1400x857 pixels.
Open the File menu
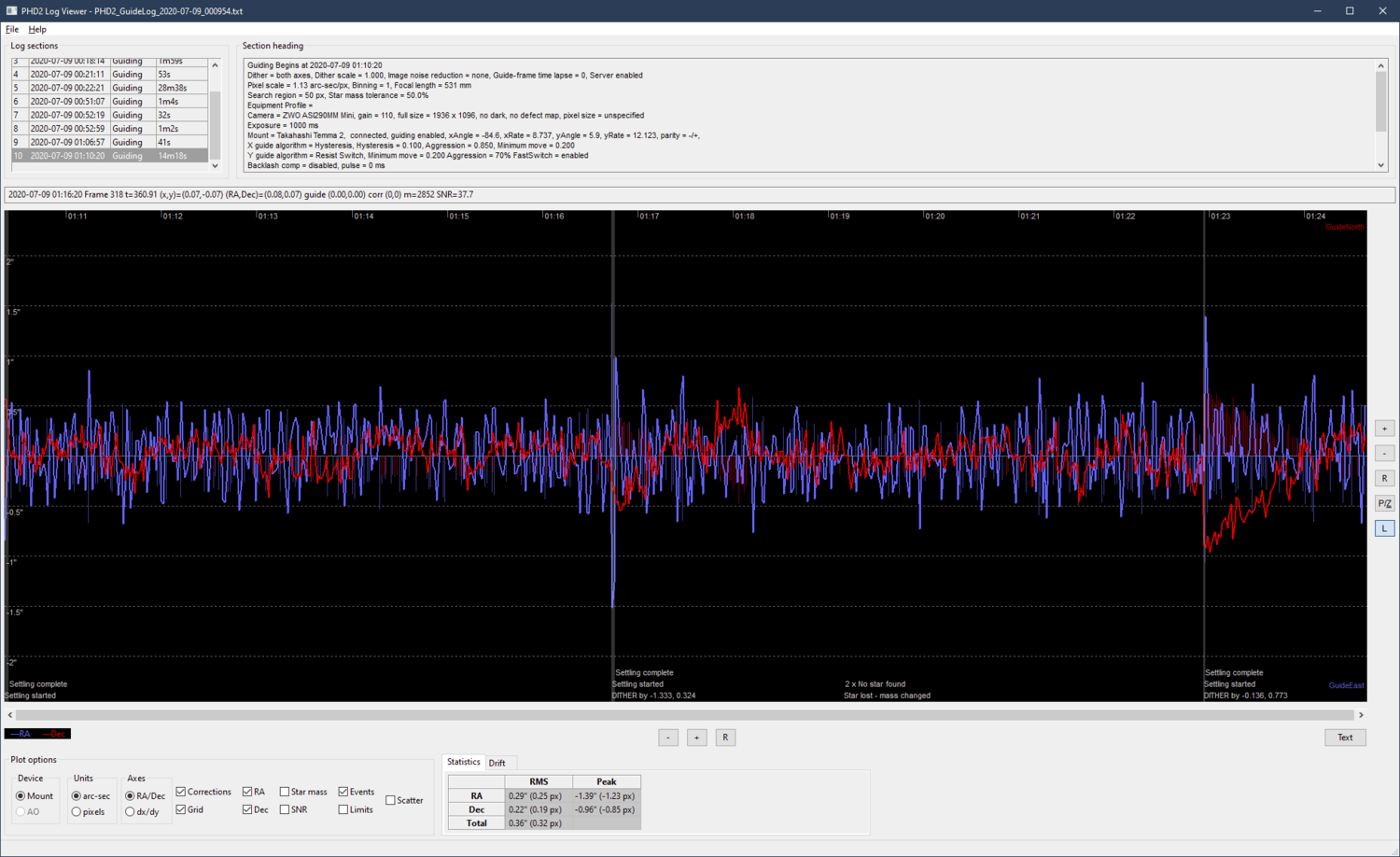coord(12,30)
